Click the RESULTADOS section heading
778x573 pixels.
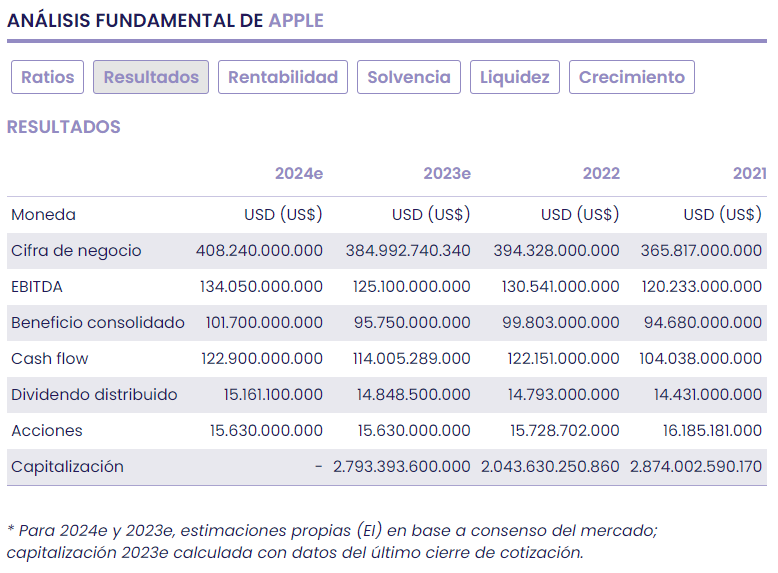point(64,127)
